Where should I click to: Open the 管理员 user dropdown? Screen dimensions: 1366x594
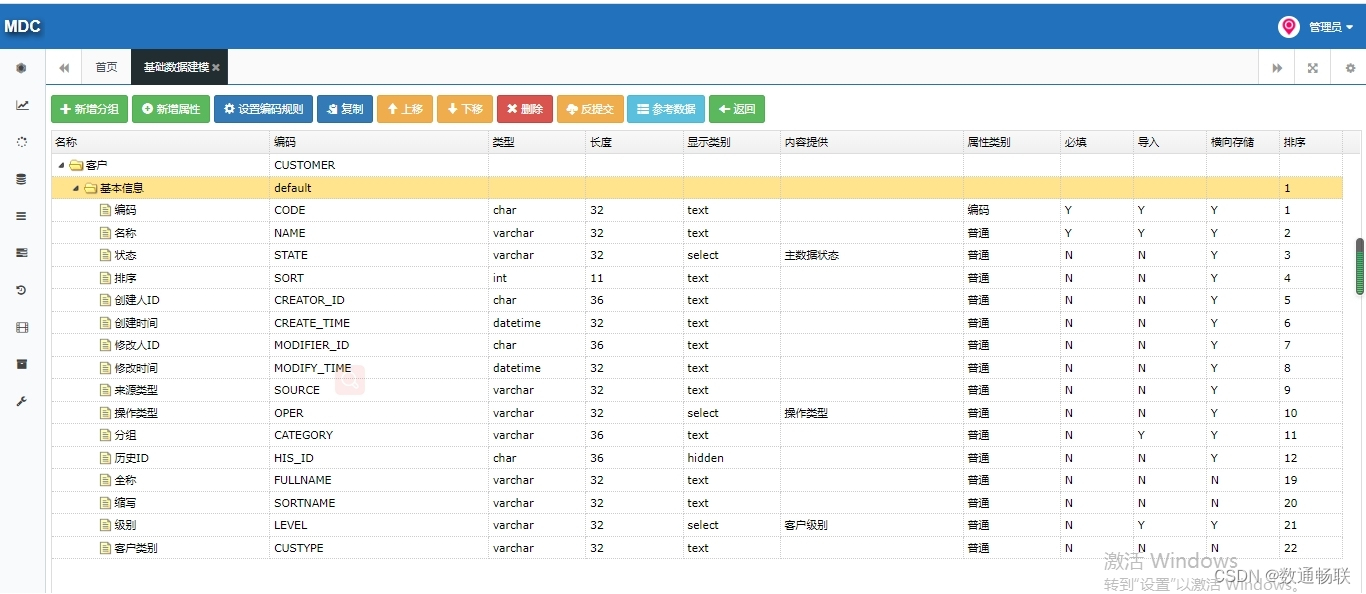click(x=1331, y=27)
